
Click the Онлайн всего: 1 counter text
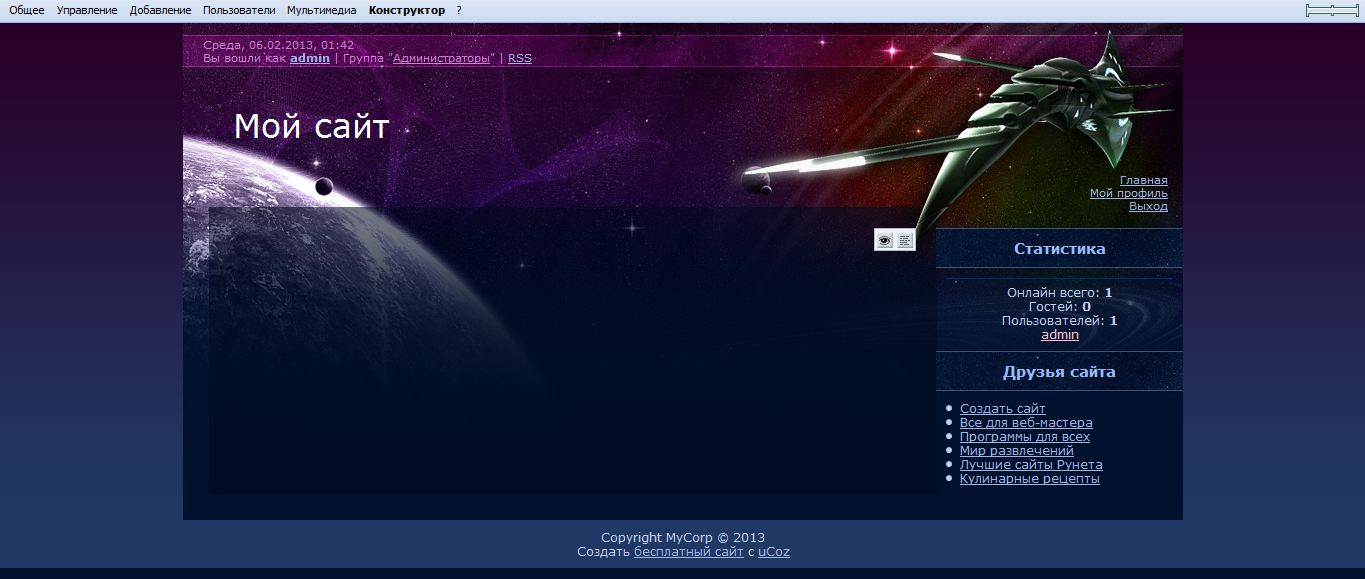tap(1060, 293)
